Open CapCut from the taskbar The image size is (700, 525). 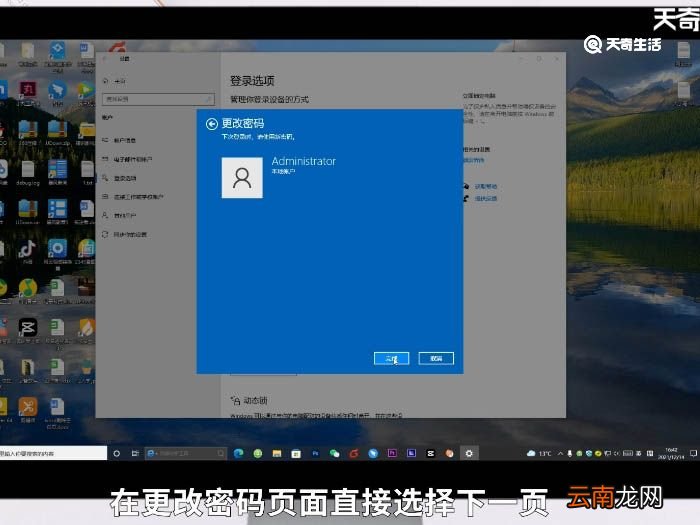point(430,454)
